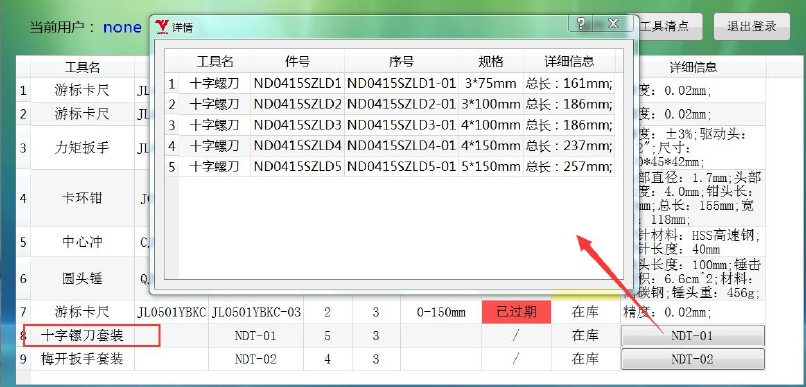Click the 退出登录 button
Screen dimensions: 806x387
tap(752, 27)
